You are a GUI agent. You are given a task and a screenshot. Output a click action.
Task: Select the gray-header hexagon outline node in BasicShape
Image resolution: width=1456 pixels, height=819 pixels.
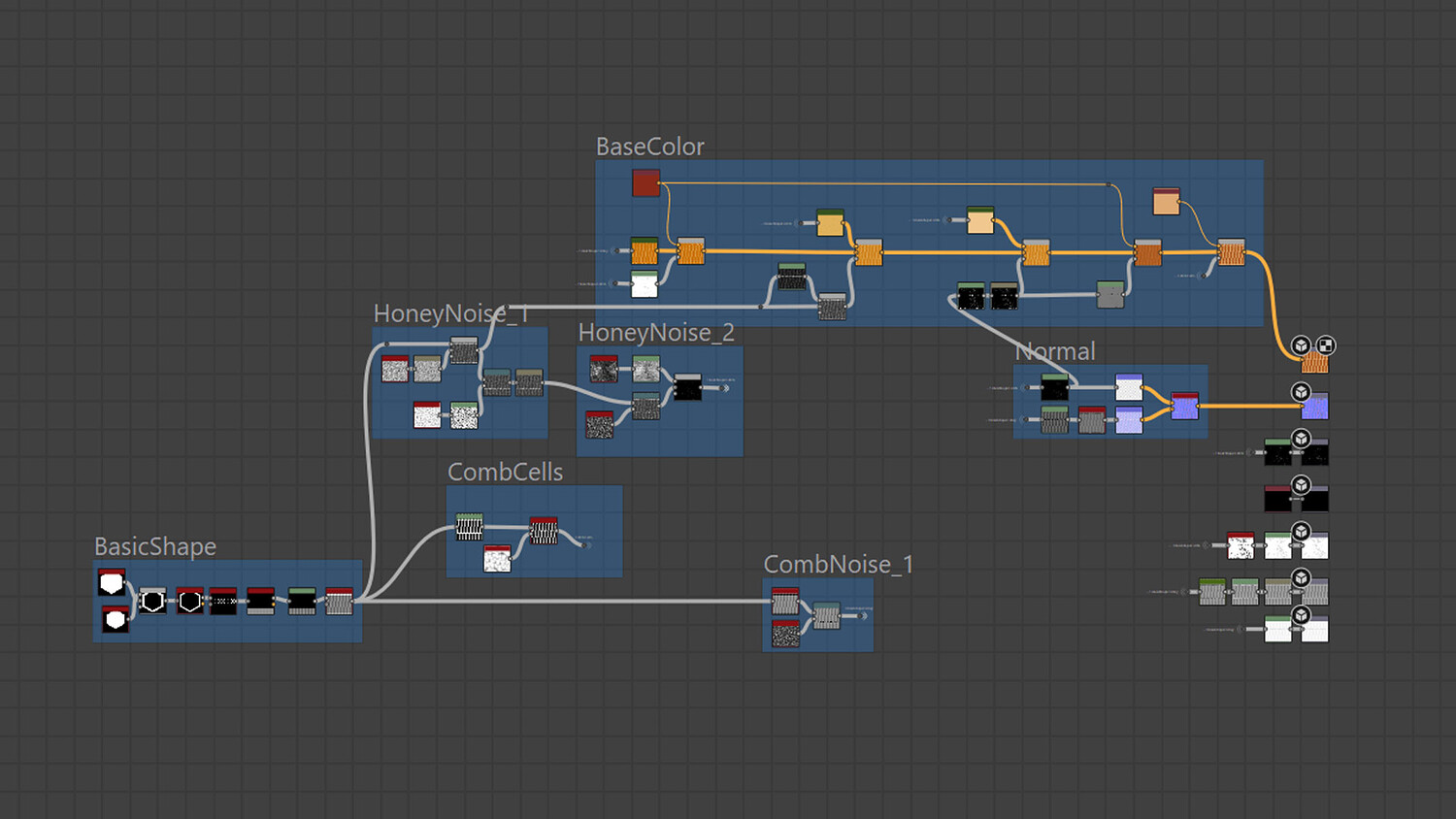coord(152,601)
